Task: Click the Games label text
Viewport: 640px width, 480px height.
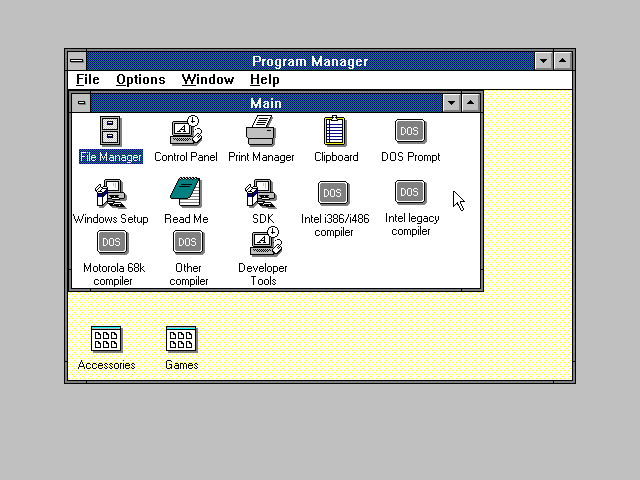Action: pyautogui.click(x=182, y=365)
